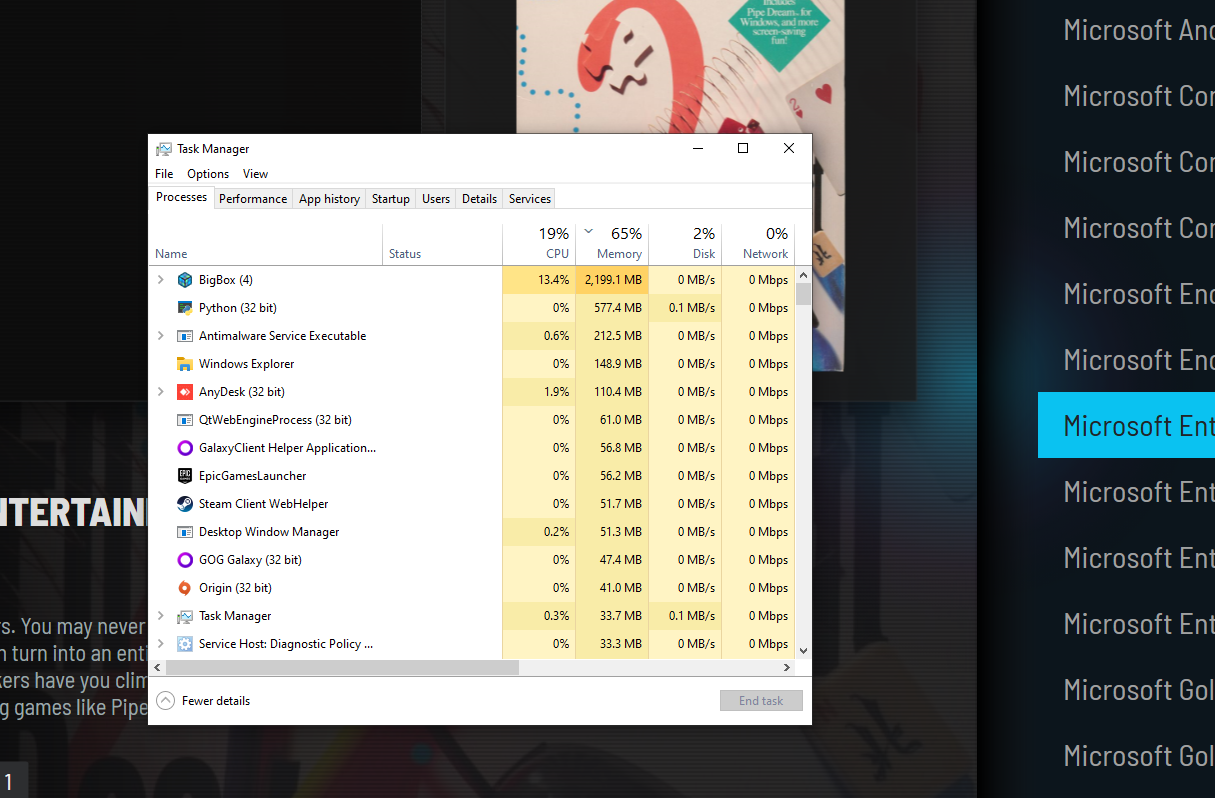Select the GOG Galaxy (32 bit) process name
Screen dimensions: 1215x798
tap(250, 560)
